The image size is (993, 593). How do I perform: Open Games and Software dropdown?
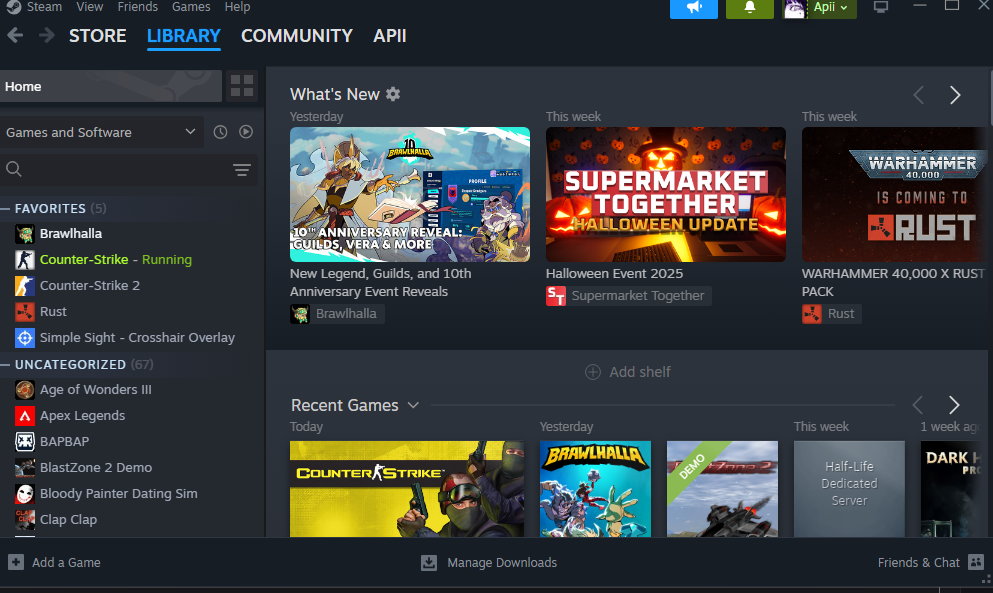tap(101, 132)
